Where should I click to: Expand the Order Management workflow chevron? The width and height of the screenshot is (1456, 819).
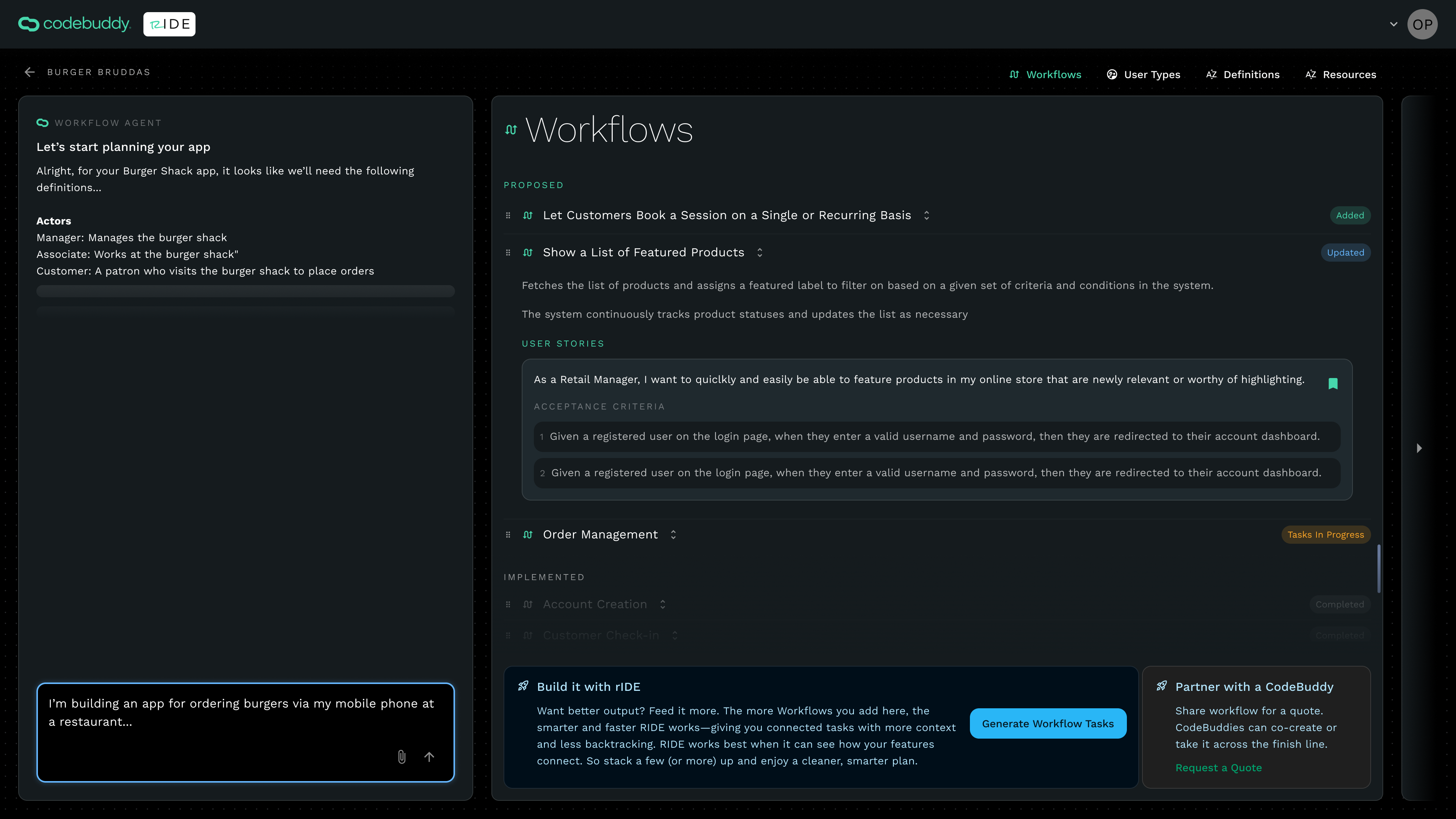[673, 535]
